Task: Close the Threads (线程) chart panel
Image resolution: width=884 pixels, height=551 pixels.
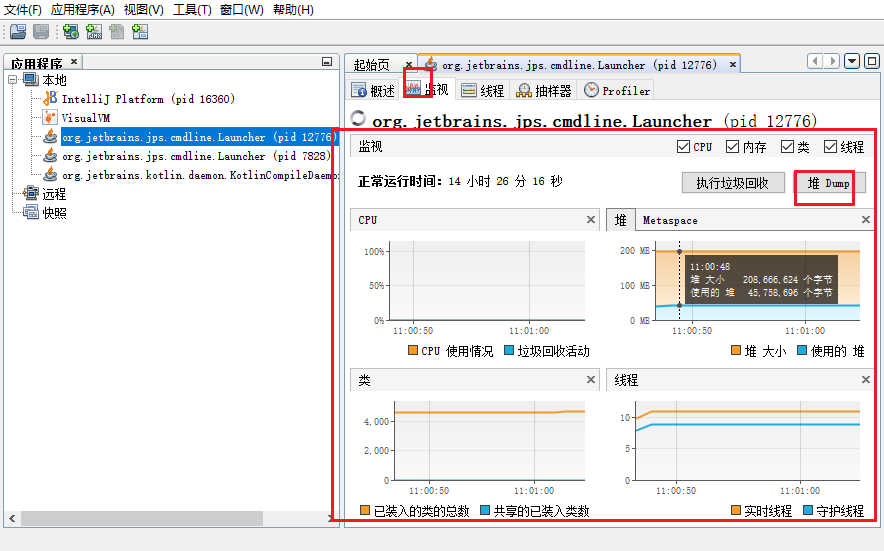Action: click(866, 380)
